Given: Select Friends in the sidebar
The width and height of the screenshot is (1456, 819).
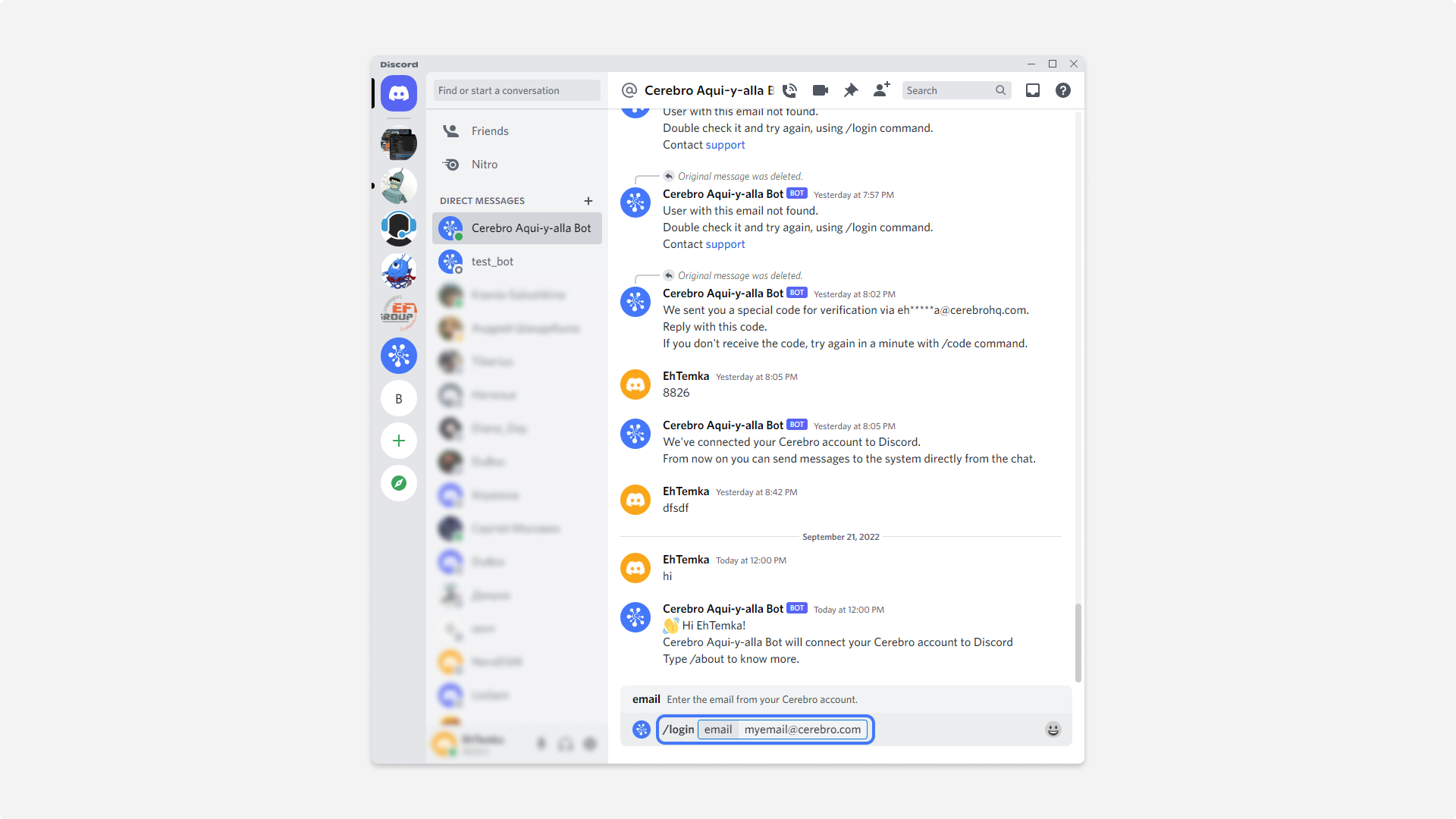Looking at the screenshot, I should click(x=489, y=130).
